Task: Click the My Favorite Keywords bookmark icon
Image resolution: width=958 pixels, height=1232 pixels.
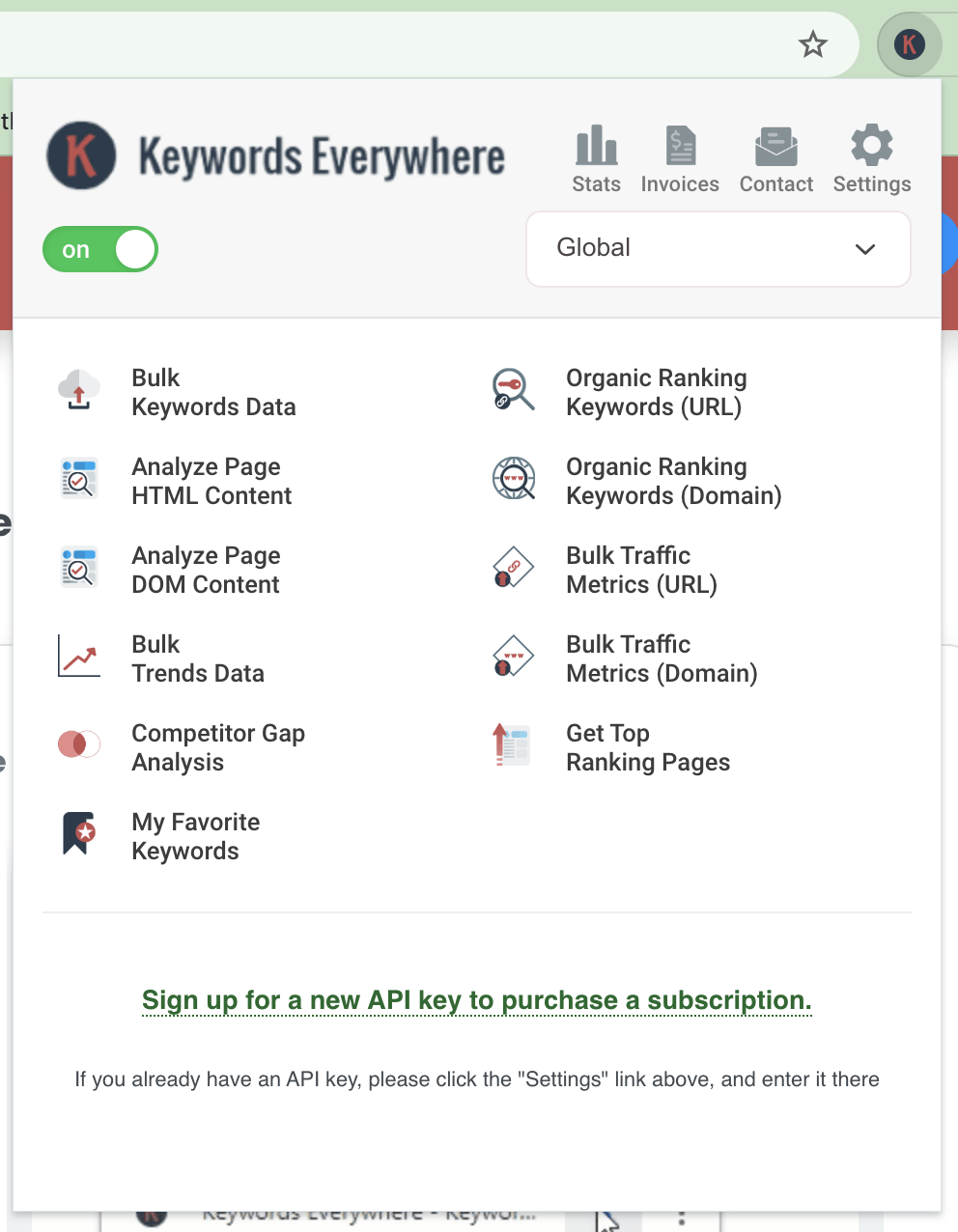Action: (79, 833)
